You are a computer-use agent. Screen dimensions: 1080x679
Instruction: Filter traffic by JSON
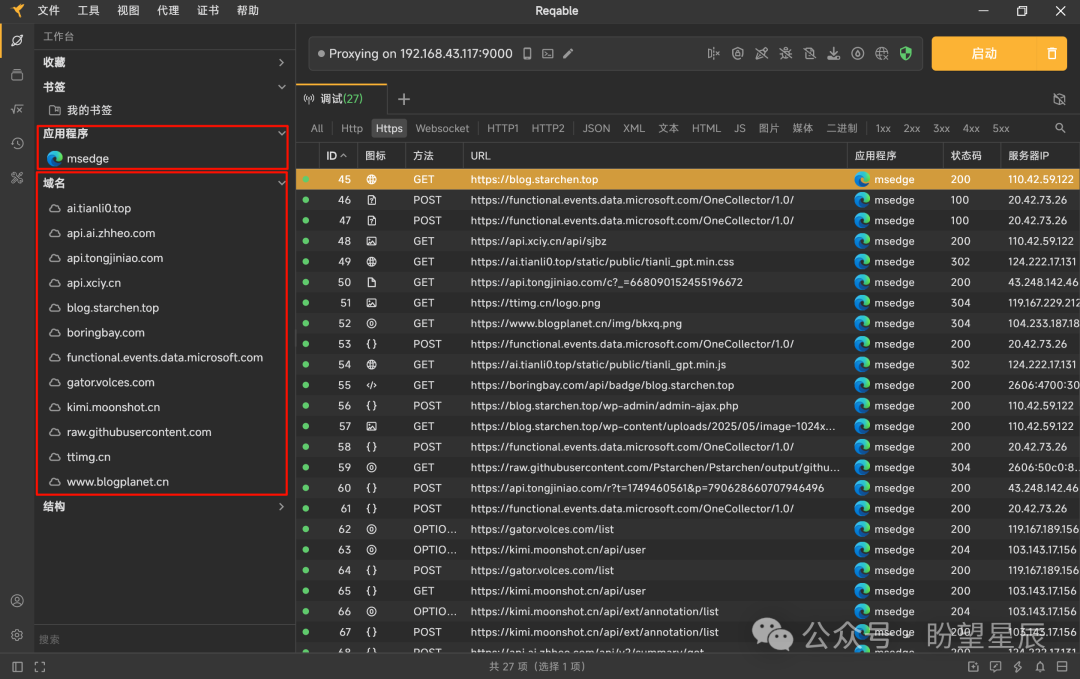596,128
